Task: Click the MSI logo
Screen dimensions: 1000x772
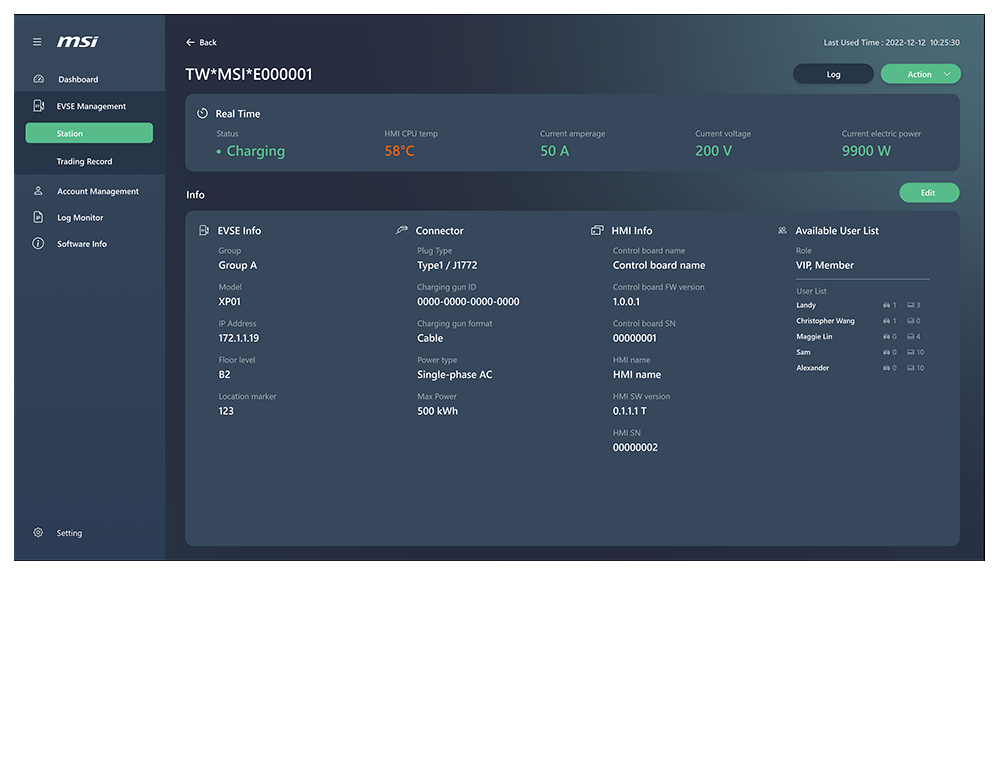Action: 78,42
